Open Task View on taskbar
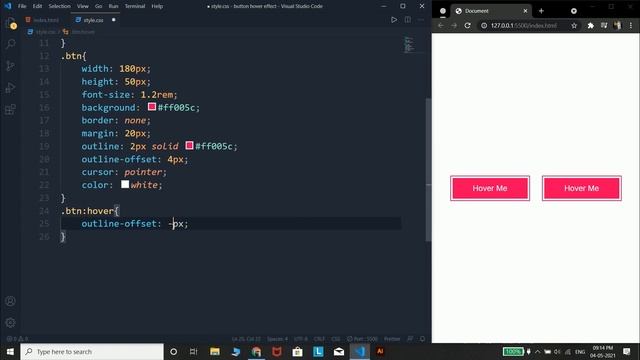640x360 pixels. [x=193, y=351]
